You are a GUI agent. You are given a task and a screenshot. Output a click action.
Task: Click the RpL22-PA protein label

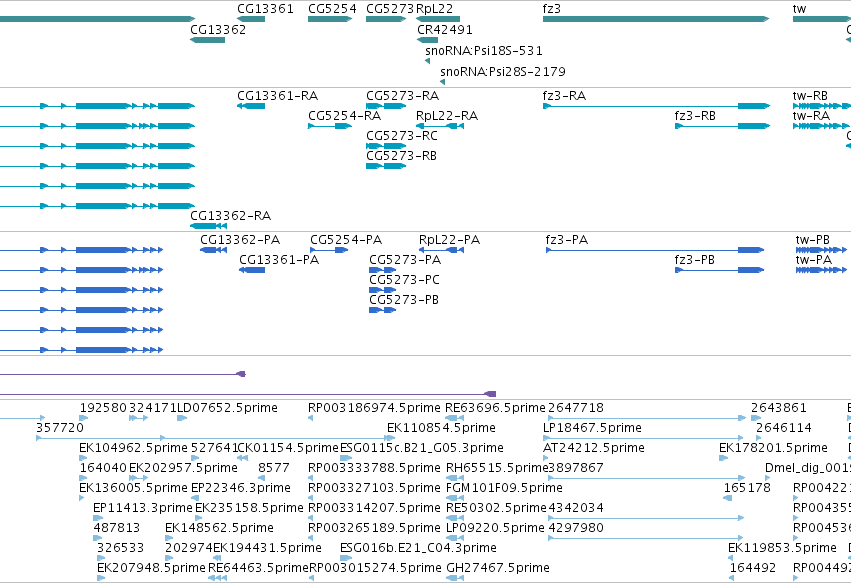click(x=449, y=239)
